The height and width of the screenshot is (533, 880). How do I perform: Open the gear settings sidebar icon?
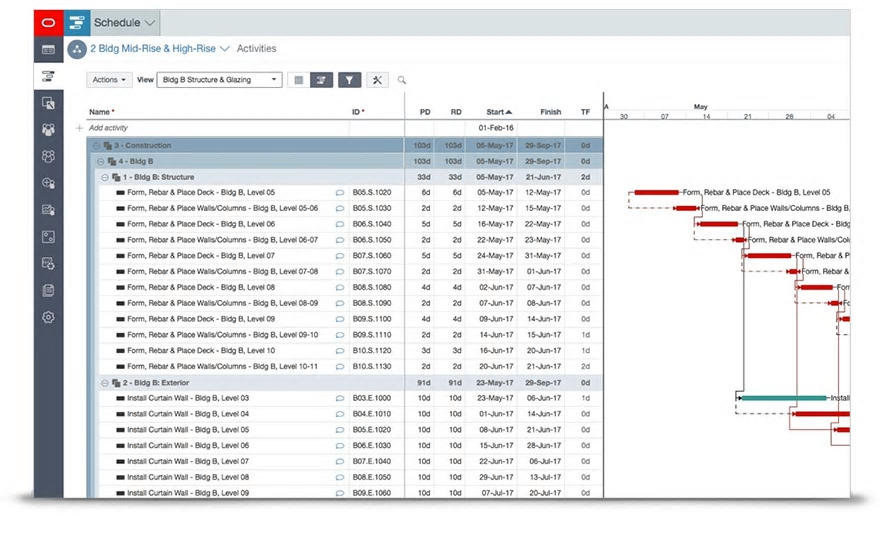point(48,317)
